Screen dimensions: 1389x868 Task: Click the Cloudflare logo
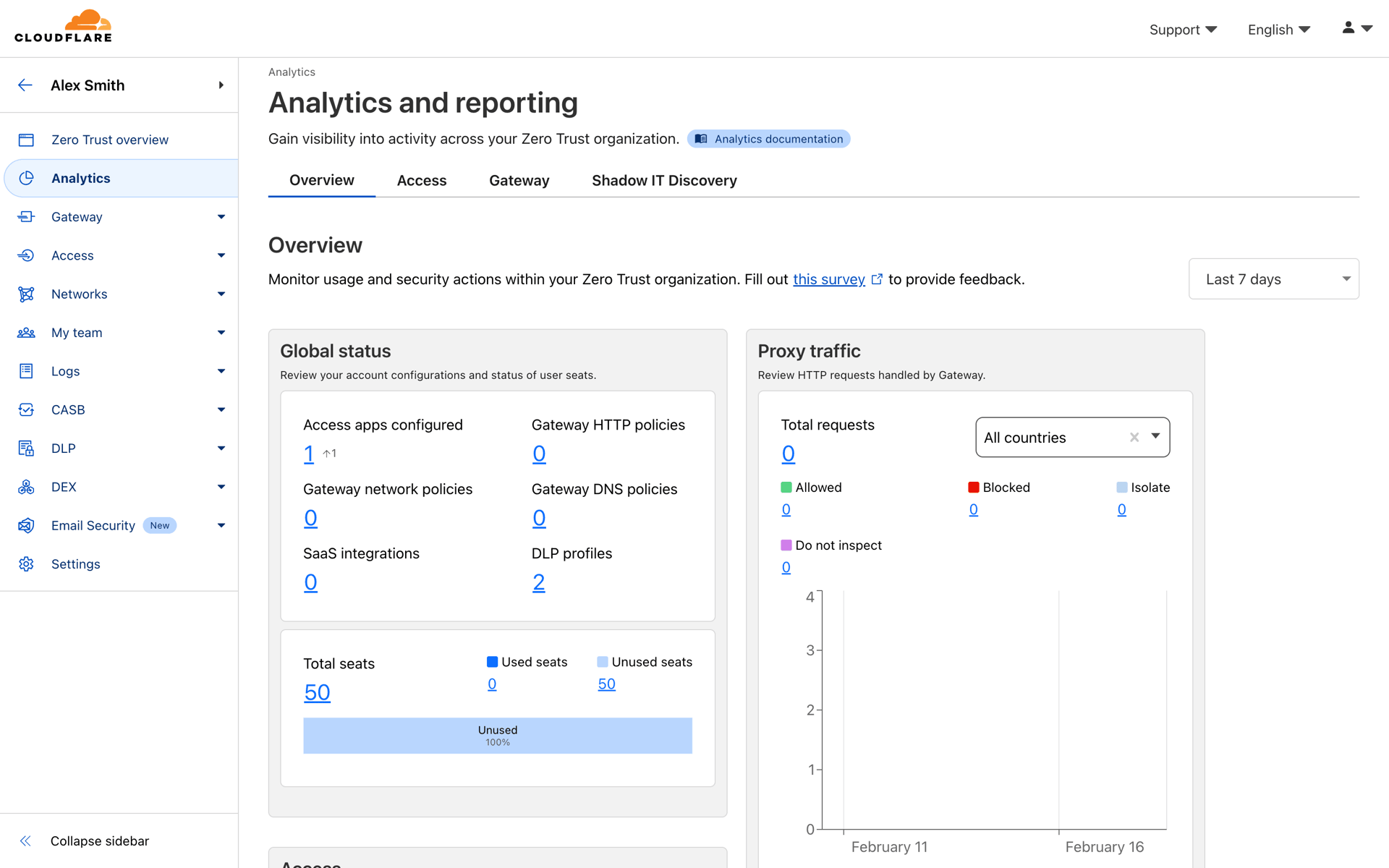[x=63, y=27]
